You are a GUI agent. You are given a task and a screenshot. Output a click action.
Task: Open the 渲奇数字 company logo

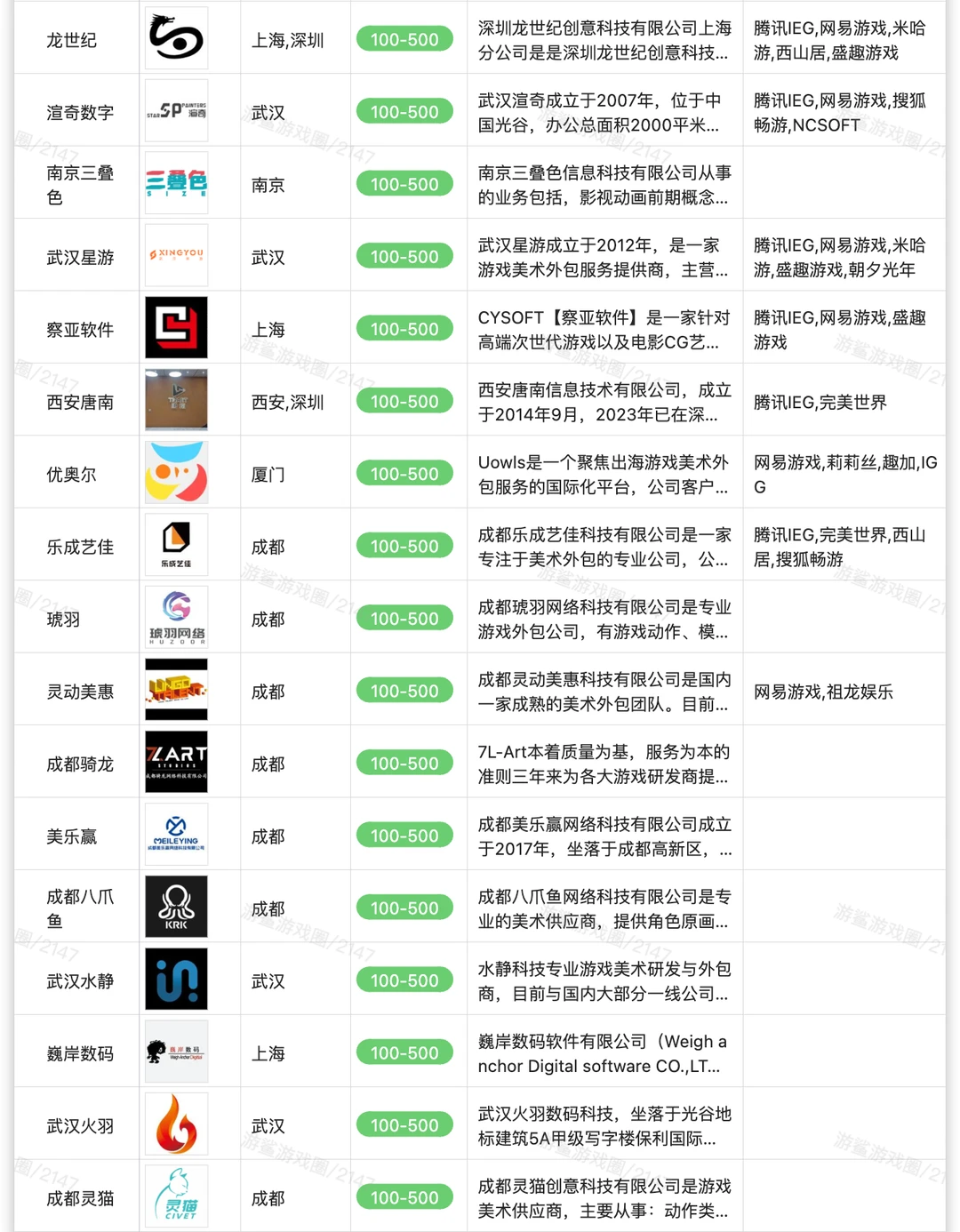tap(176, 111)
